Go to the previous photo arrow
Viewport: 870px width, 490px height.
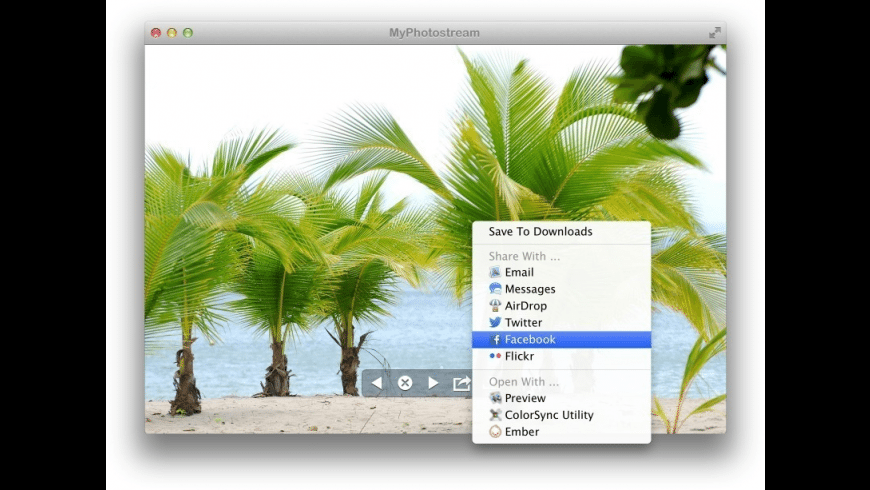point(377,383)
